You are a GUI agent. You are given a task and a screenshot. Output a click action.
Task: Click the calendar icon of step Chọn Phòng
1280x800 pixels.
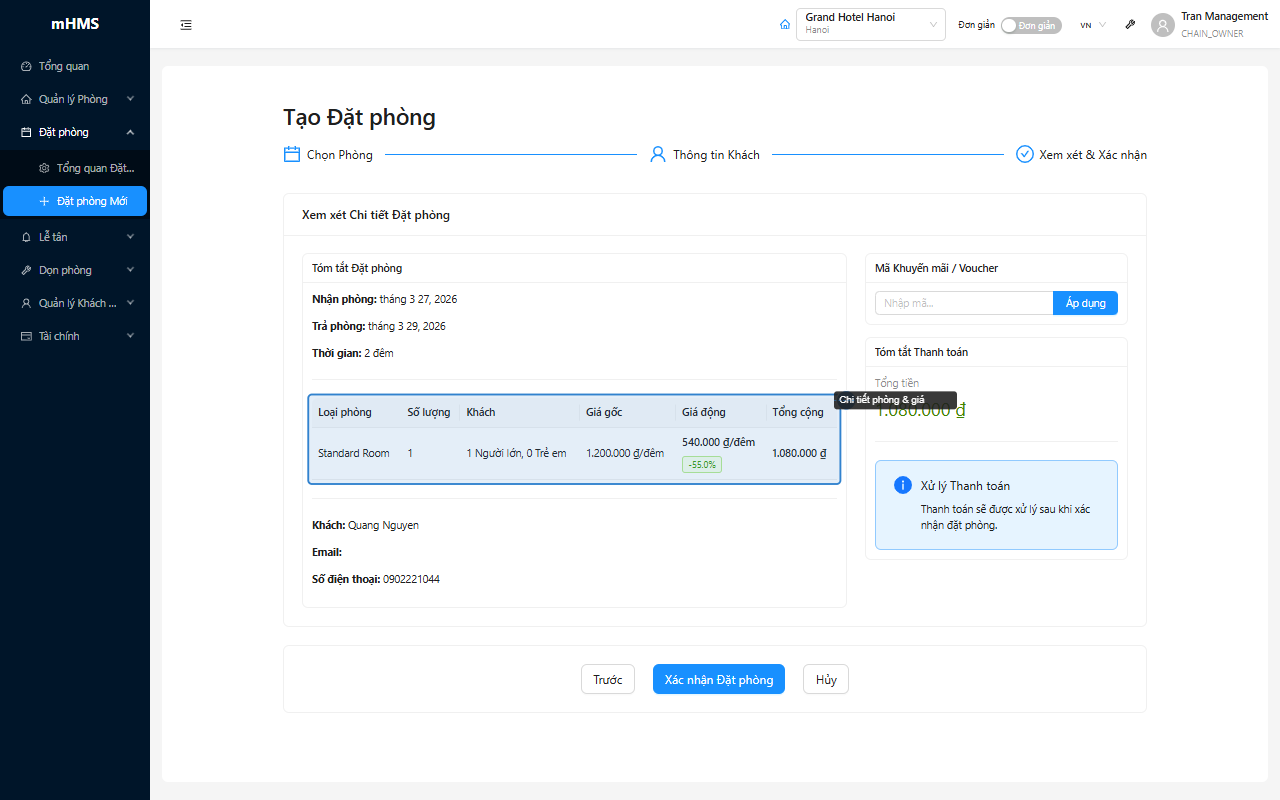[x=292, y=154]
